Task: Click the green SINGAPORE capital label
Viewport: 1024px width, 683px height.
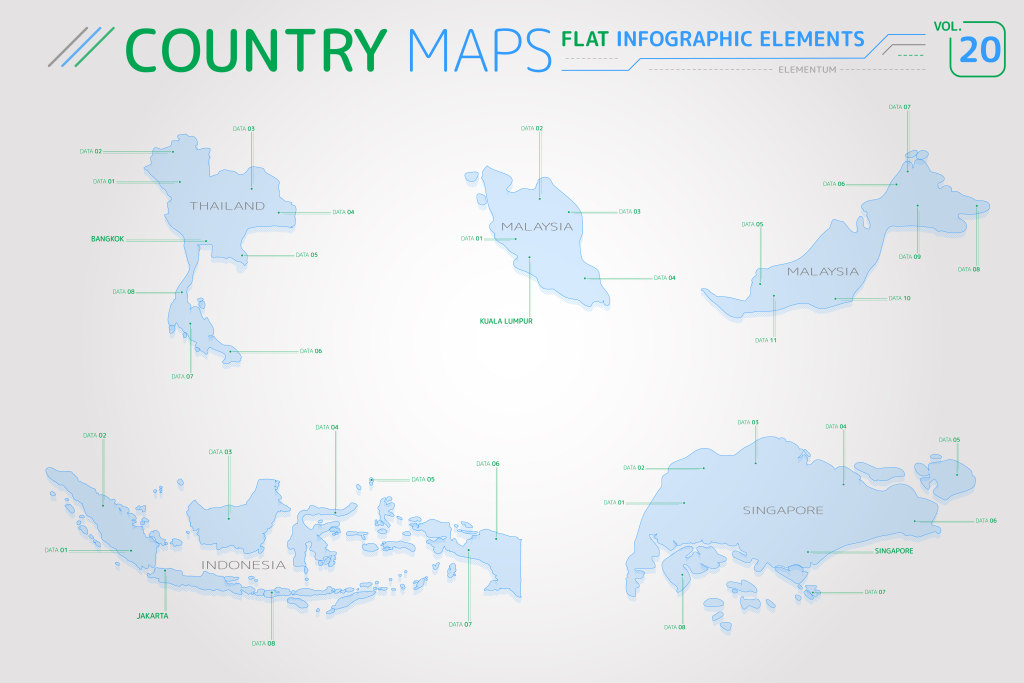Action: click(x=893, y=551)
